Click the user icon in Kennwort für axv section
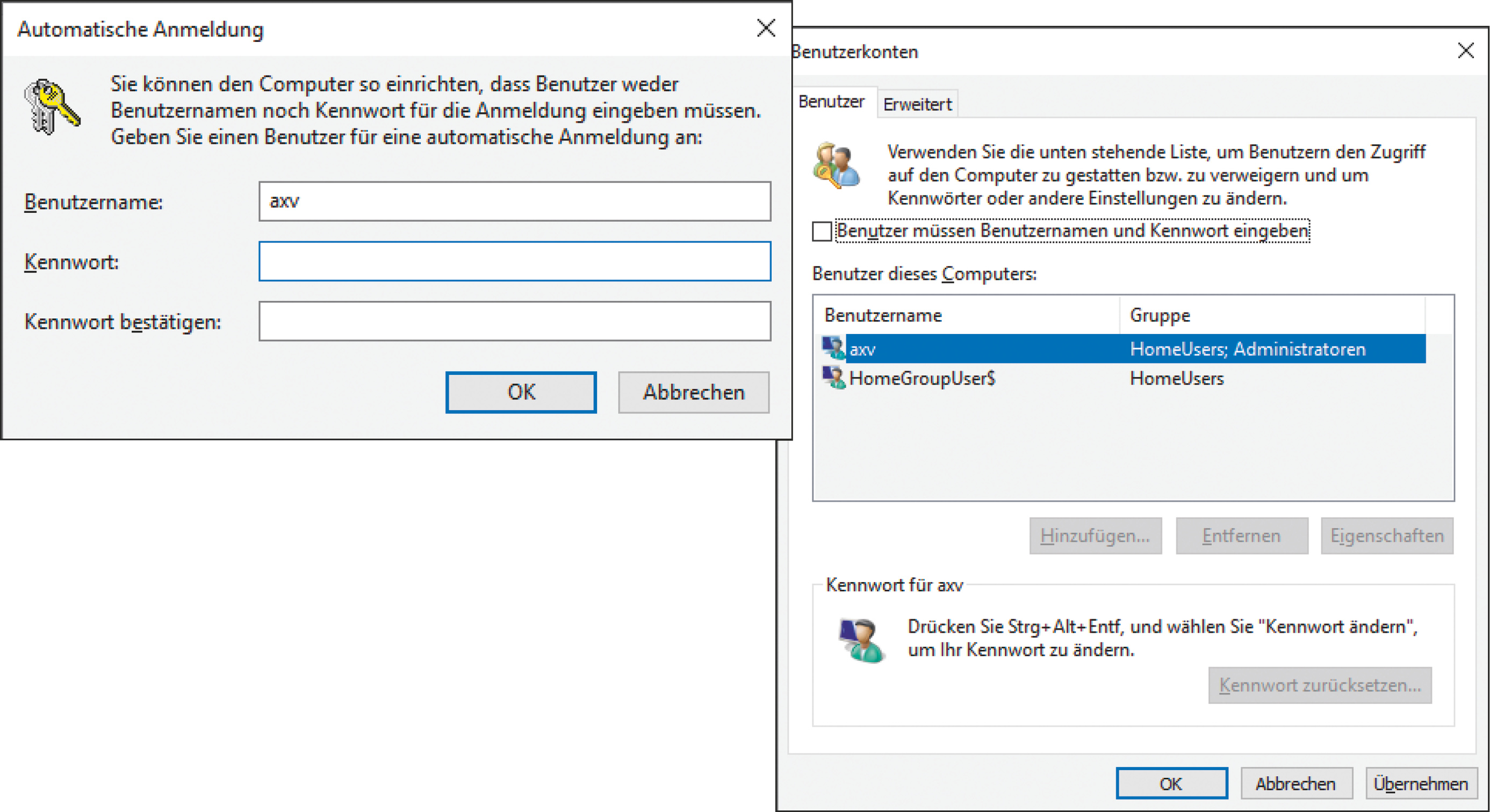Screen dimensions: 1490x812 tap(861, 640)
